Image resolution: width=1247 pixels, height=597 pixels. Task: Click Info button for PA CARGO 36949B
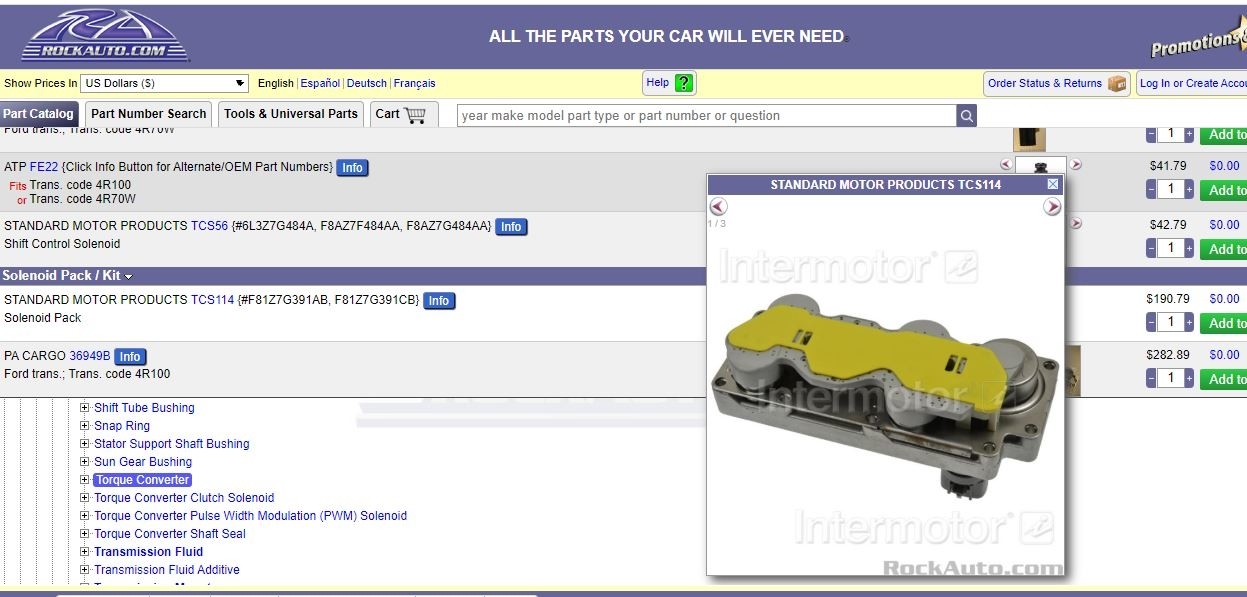tap(130, 357)
